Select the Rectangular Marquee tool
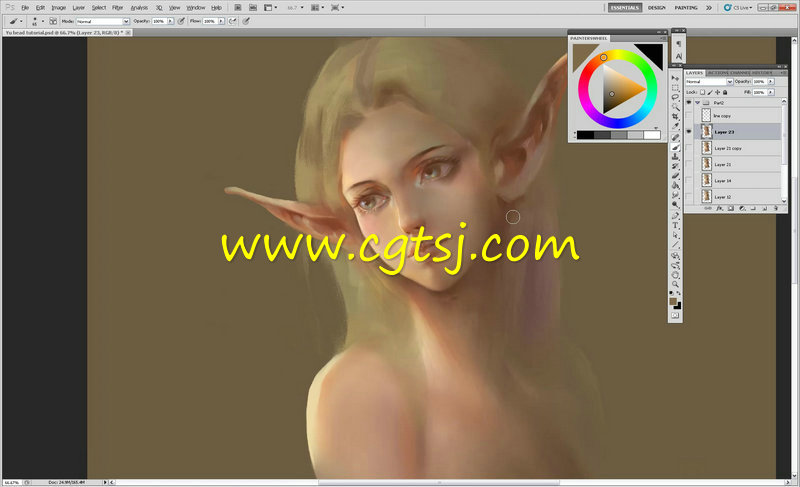This screenshot has width=800, height=487. click(x=675, y=88)
